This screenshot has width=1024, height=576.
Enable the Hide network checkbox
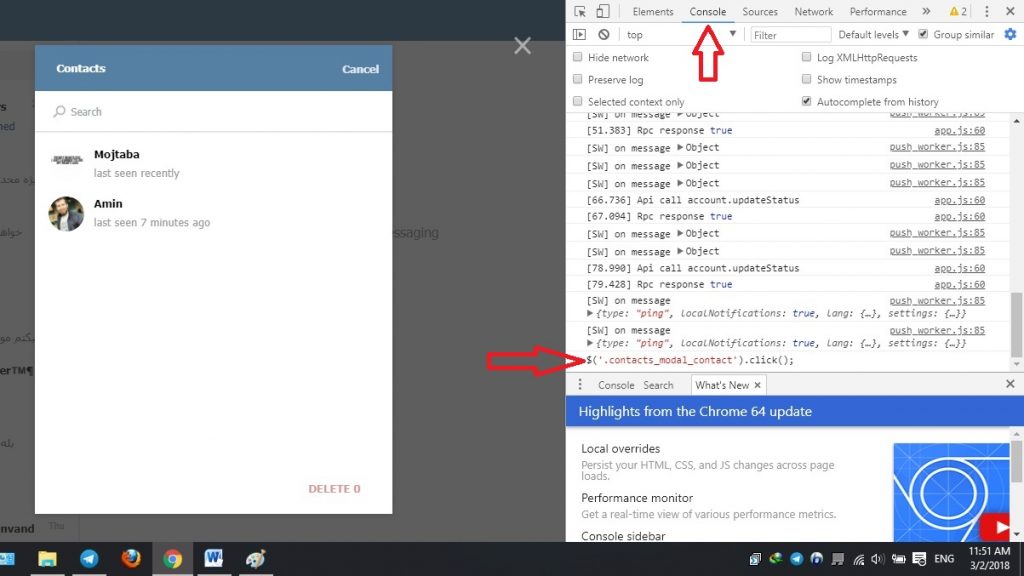tap(578, 58)
